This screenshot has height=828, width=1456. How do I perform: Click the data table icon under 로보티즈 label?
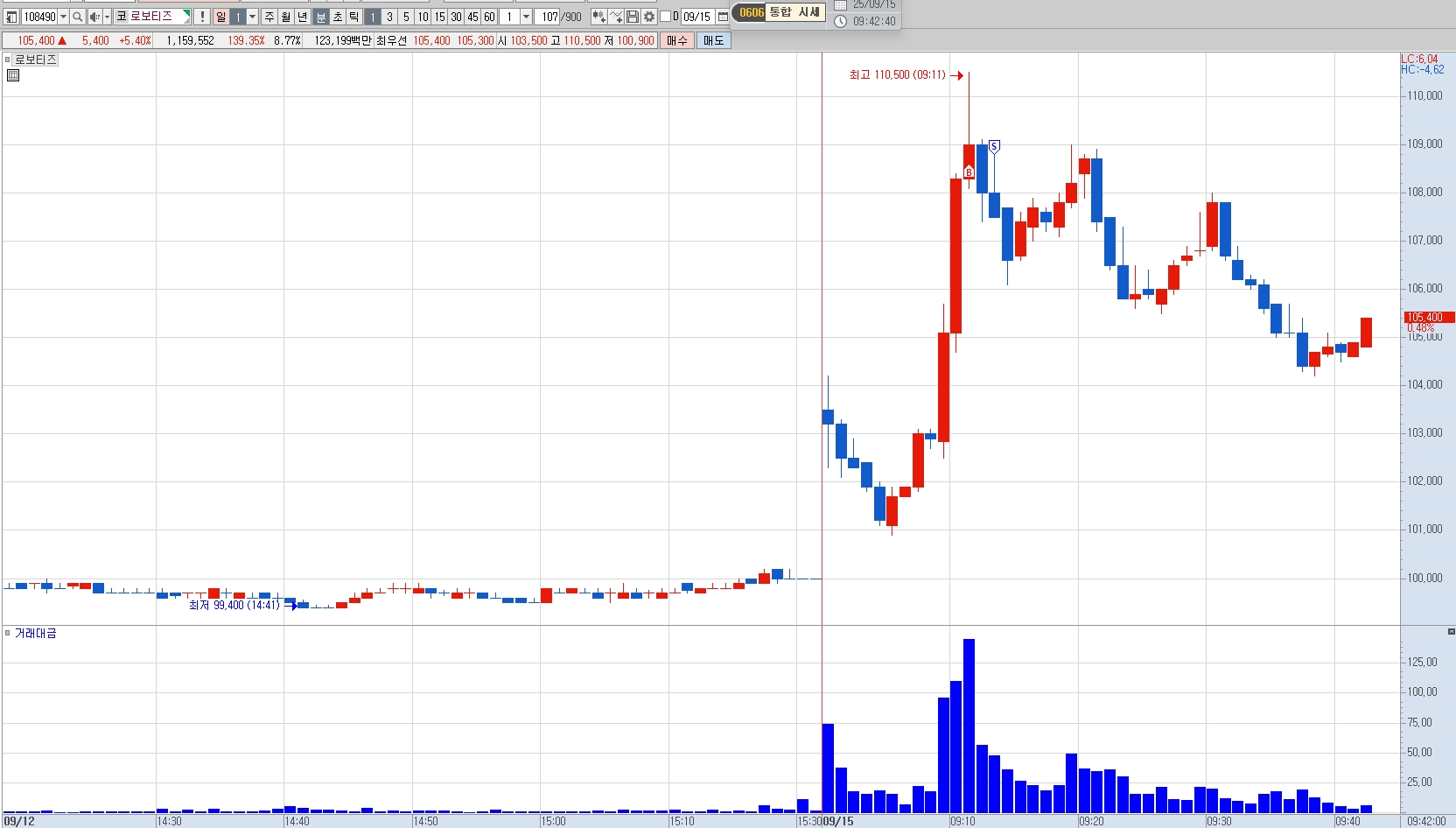tap(13, 75)
